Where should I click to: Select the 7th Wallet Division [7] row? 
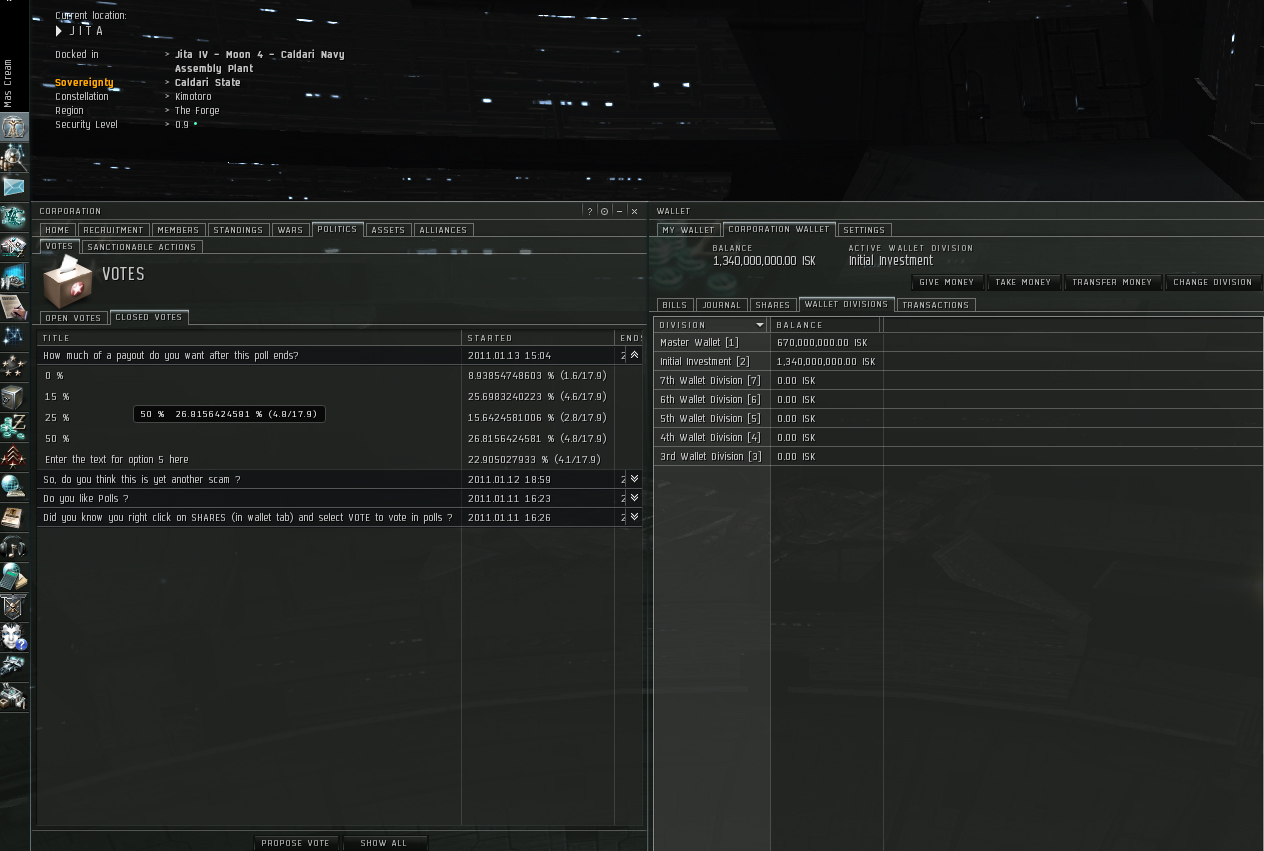point(958,380)
